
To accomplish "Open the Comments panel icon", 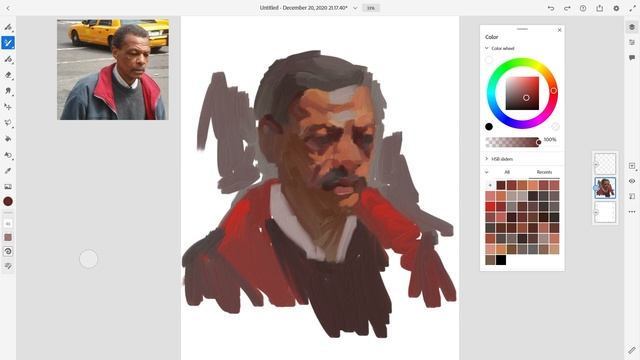I will 632,58.
